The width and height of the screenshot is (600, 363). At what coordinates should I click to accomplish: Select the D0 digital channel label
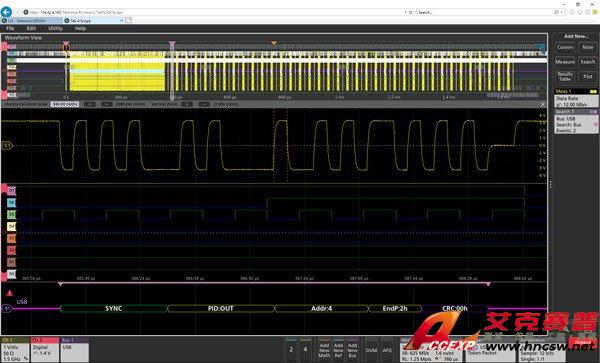pos(12,274)
